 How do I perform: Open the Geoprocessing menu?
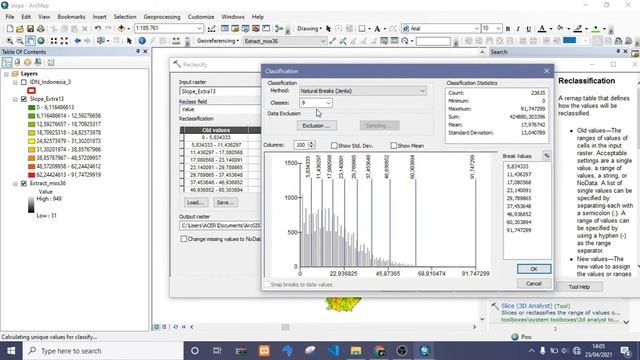[x=162, y=17]
